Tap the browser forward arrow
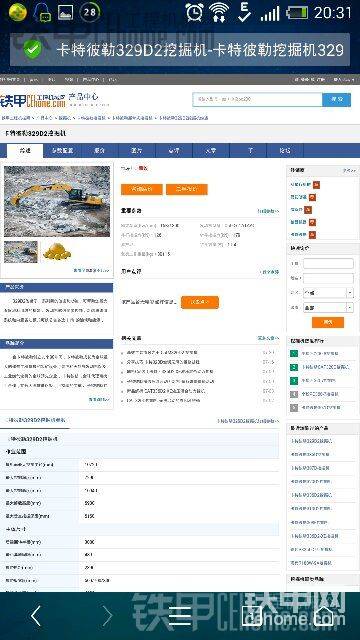Screen dimensions: 360x640 click(107, 616)
